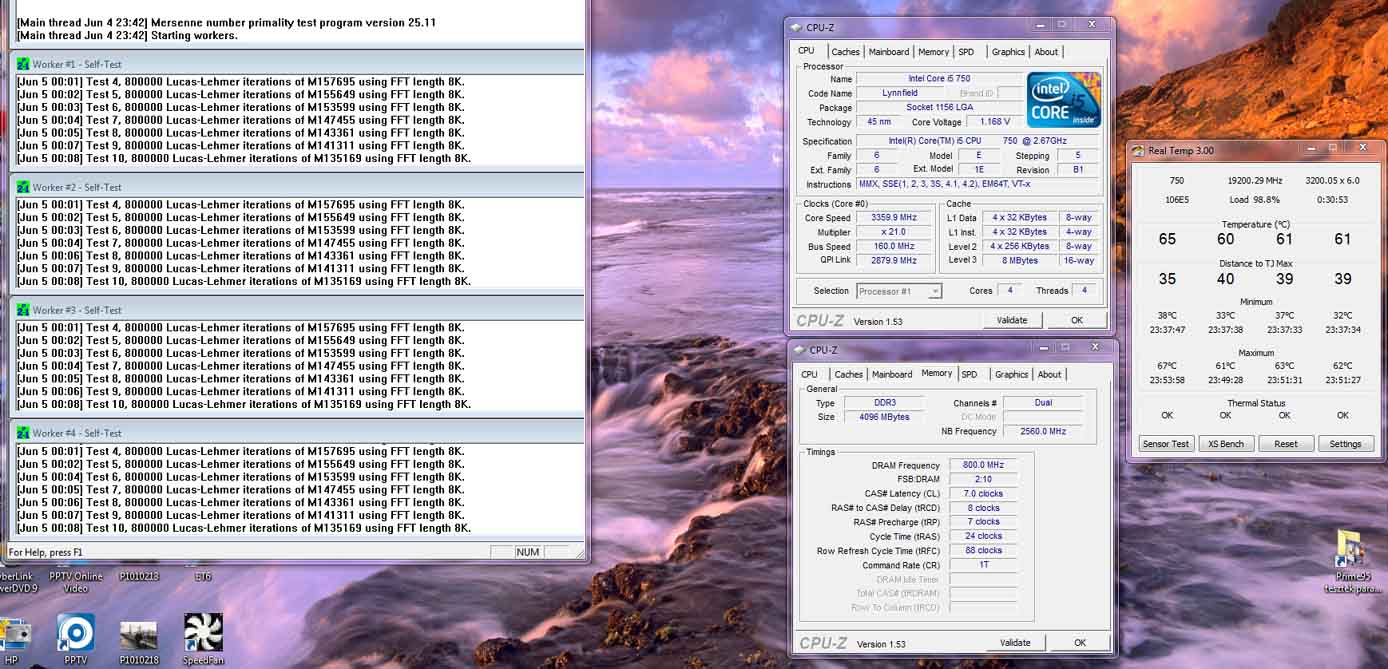
Task: Start XS Bench in Real Temp
Action: (1225, 443)
